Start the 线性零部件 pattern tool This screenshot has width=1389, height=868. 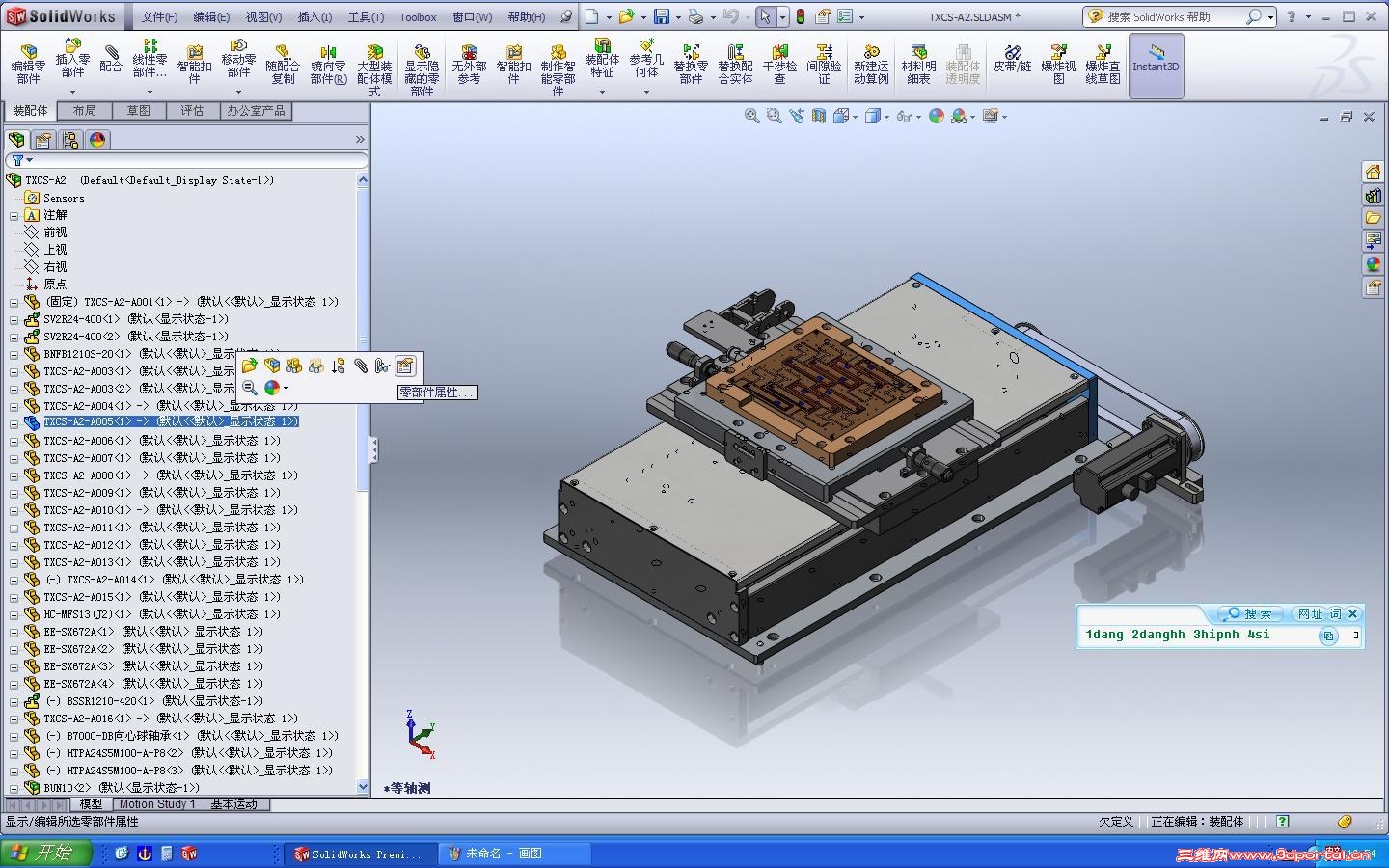tap(150, 58)
